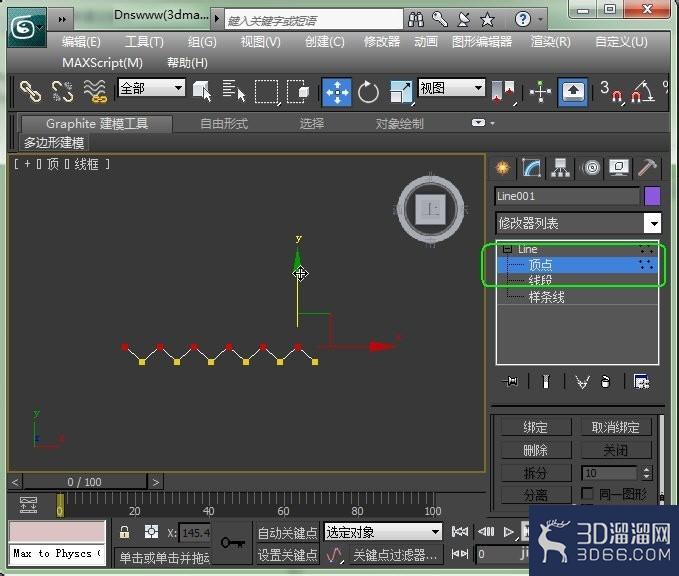Click the 拆分 button
The height and width of the screenshot is (576, 679).
coord(536,473)
